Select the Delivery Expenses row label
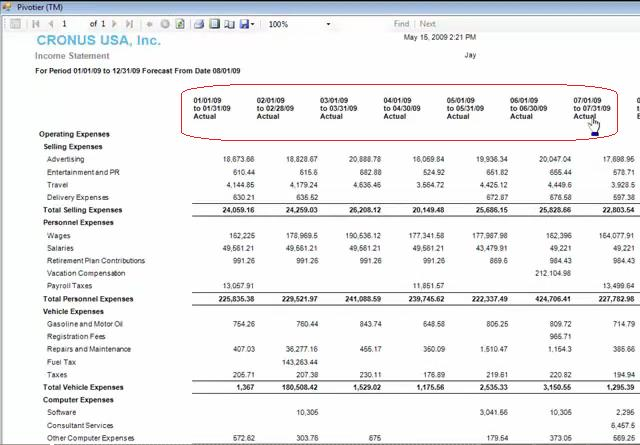Screen dimensions: 640x445 click(x=78, y=198)
